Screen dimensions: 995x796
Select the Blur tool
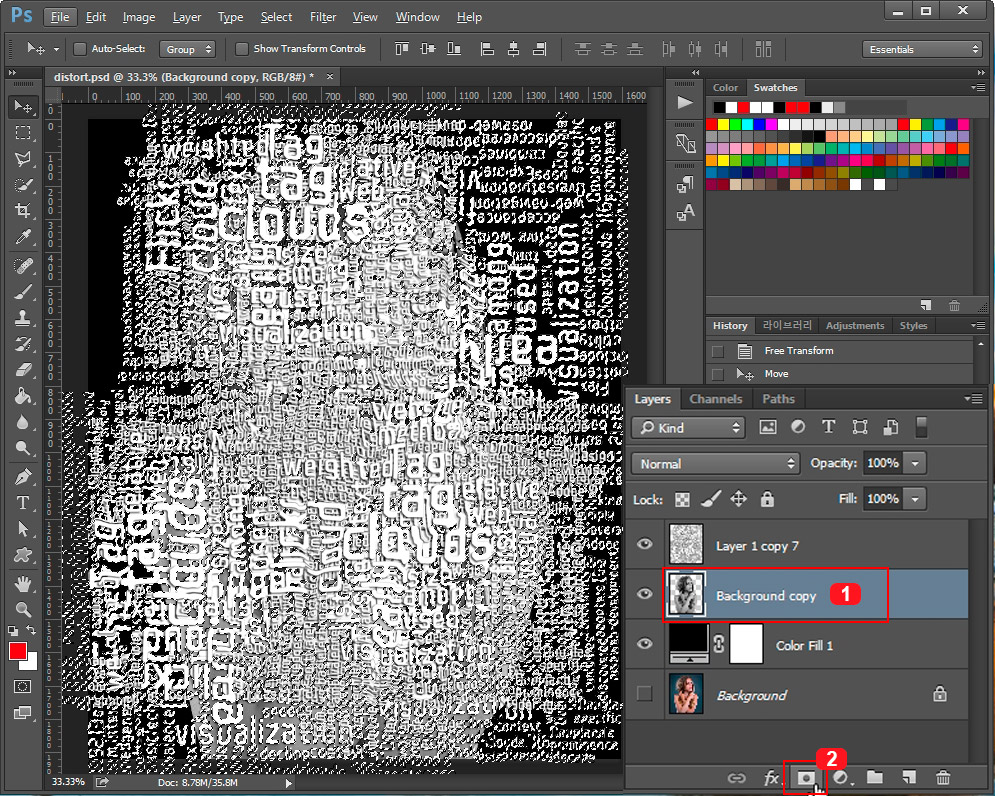coord(23,422)
